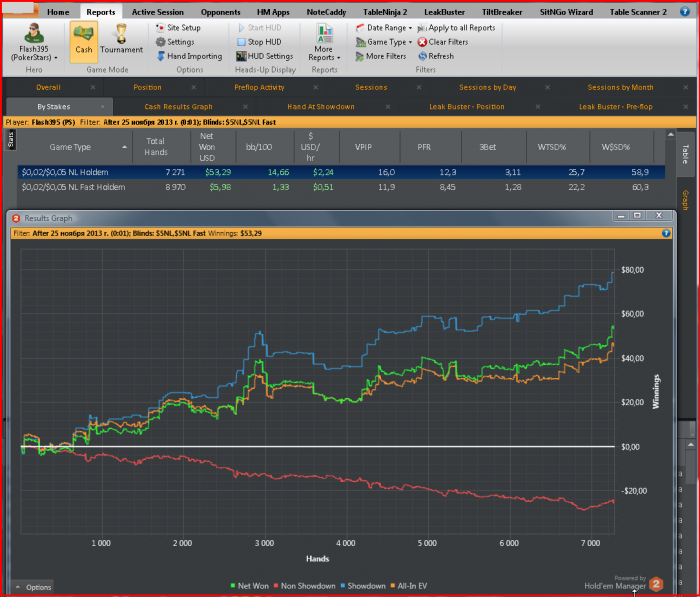Select Cash game mode
The image size is (700, 597).
coord(83,41)
